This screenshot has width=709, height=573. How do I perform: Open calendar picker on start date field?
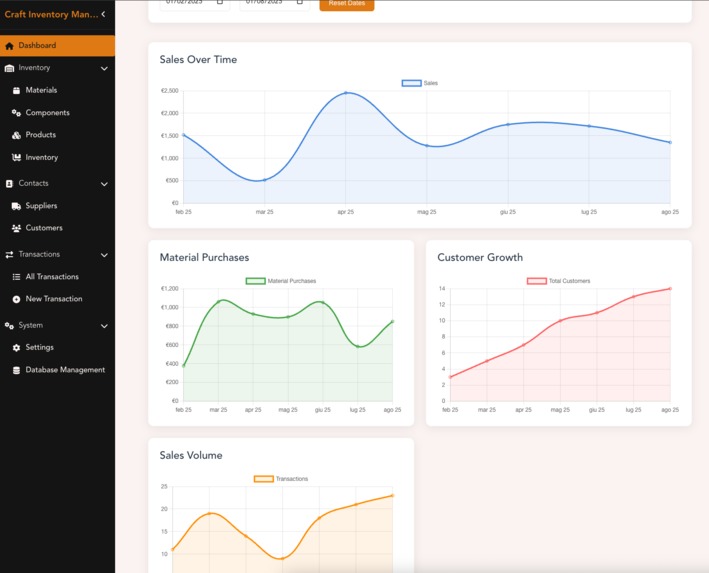(220, 2)
